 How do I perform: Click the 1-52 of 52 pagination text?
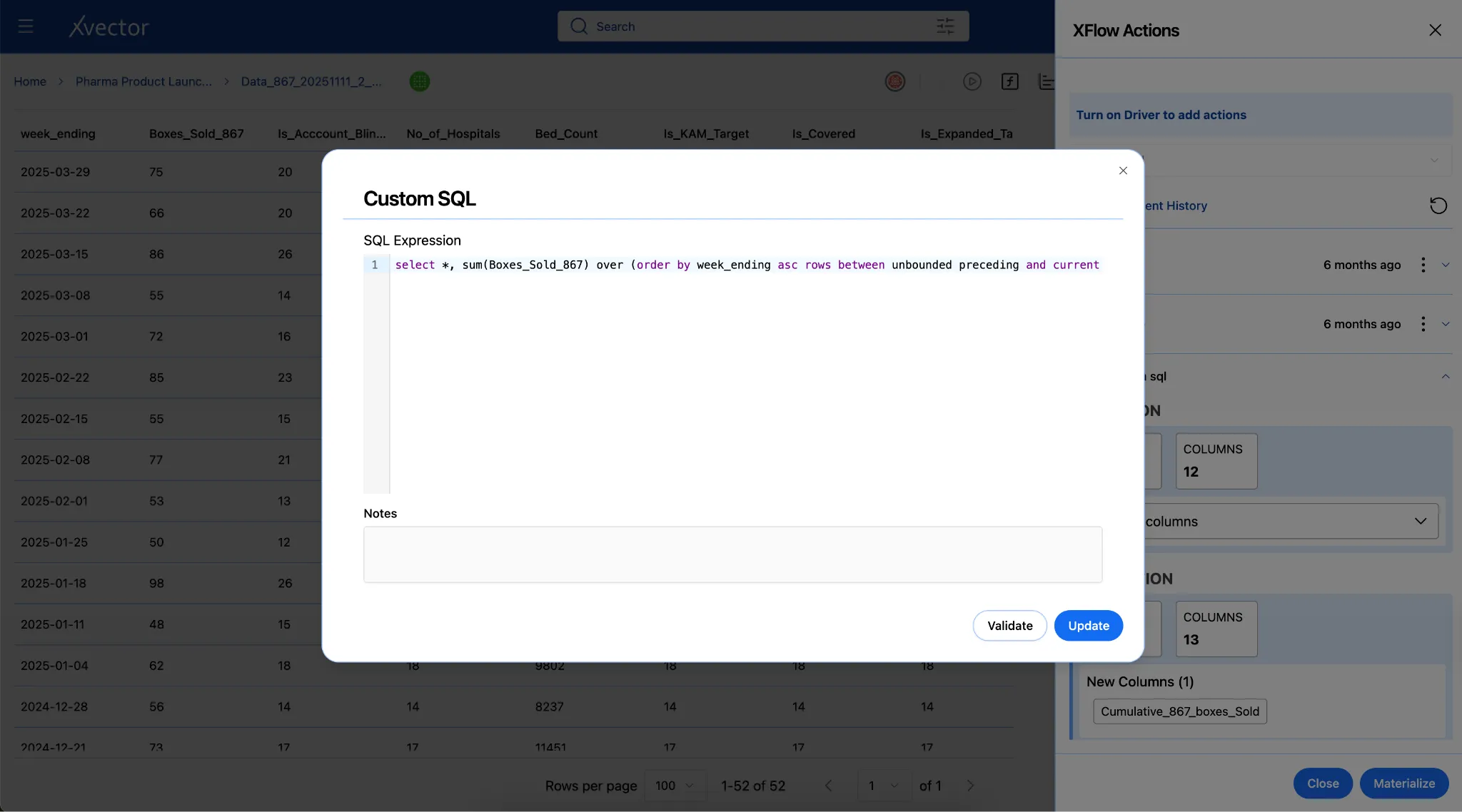[x=752, y=786]
